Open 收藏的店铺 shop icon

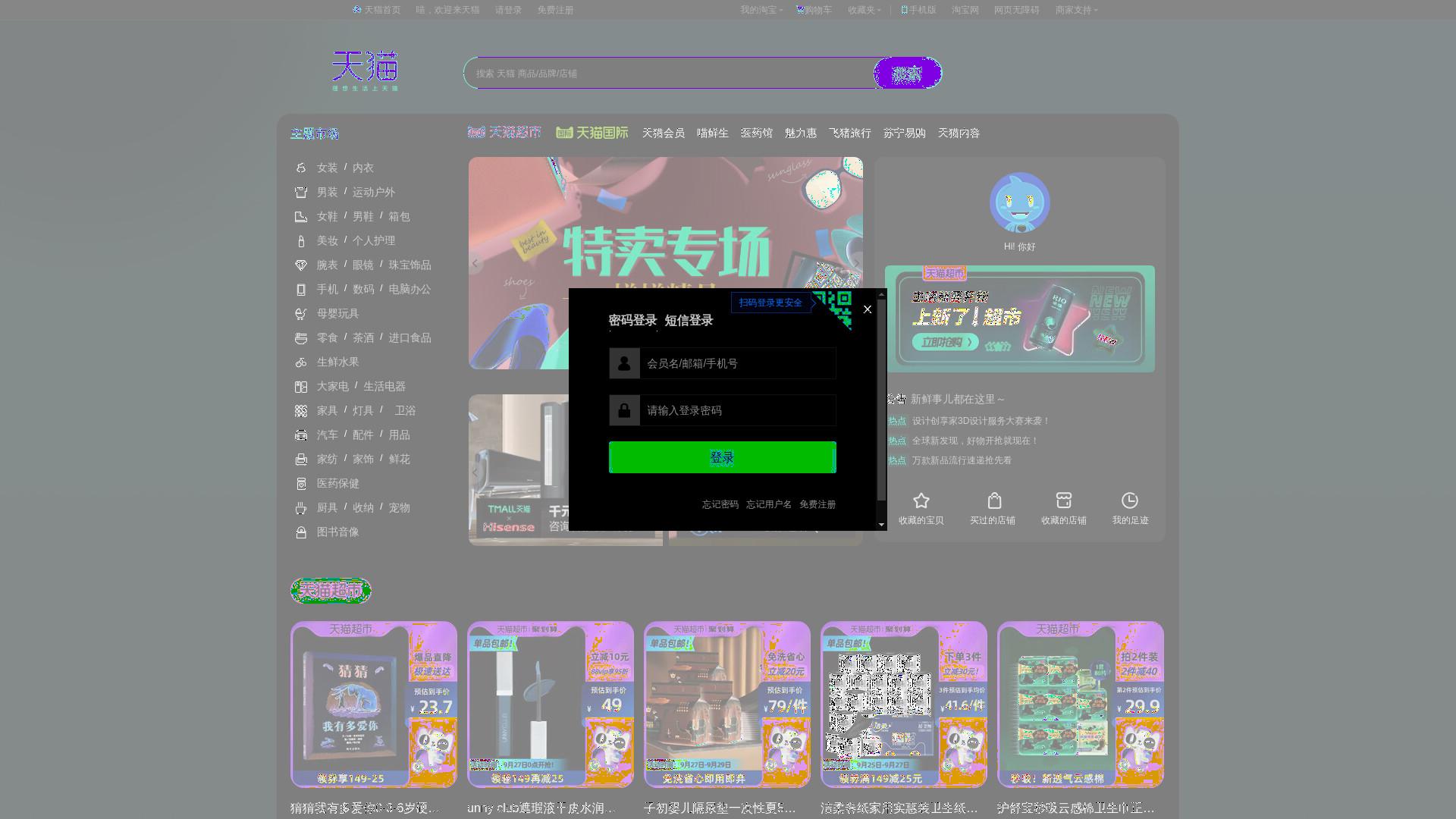coord(1064,500)
